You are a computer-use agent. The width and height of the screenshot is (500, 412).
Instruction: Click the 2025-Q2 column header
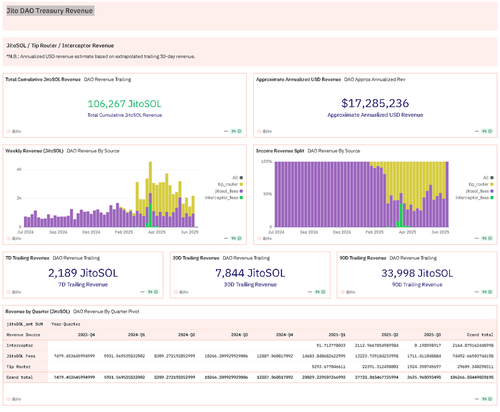(390, 335)
